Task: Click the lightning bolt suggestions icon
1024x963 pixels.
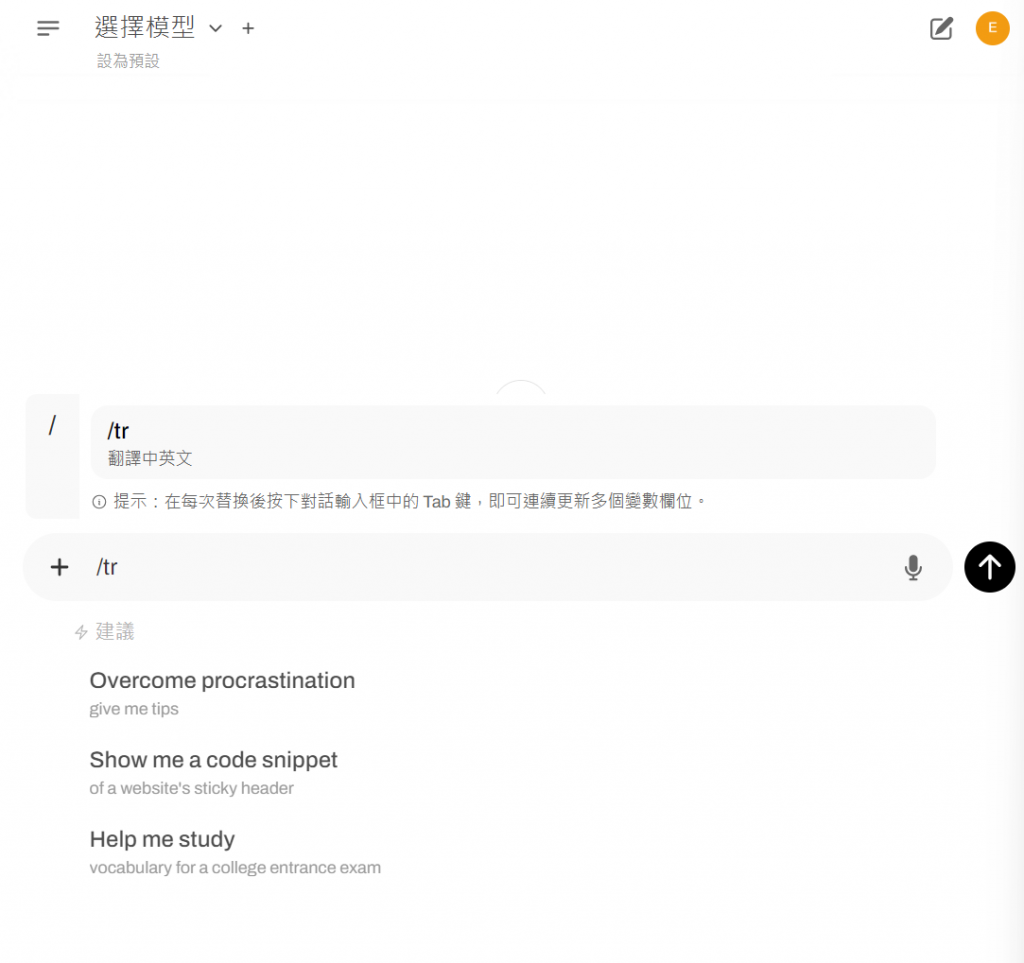Action: click(x=81, y=632)
